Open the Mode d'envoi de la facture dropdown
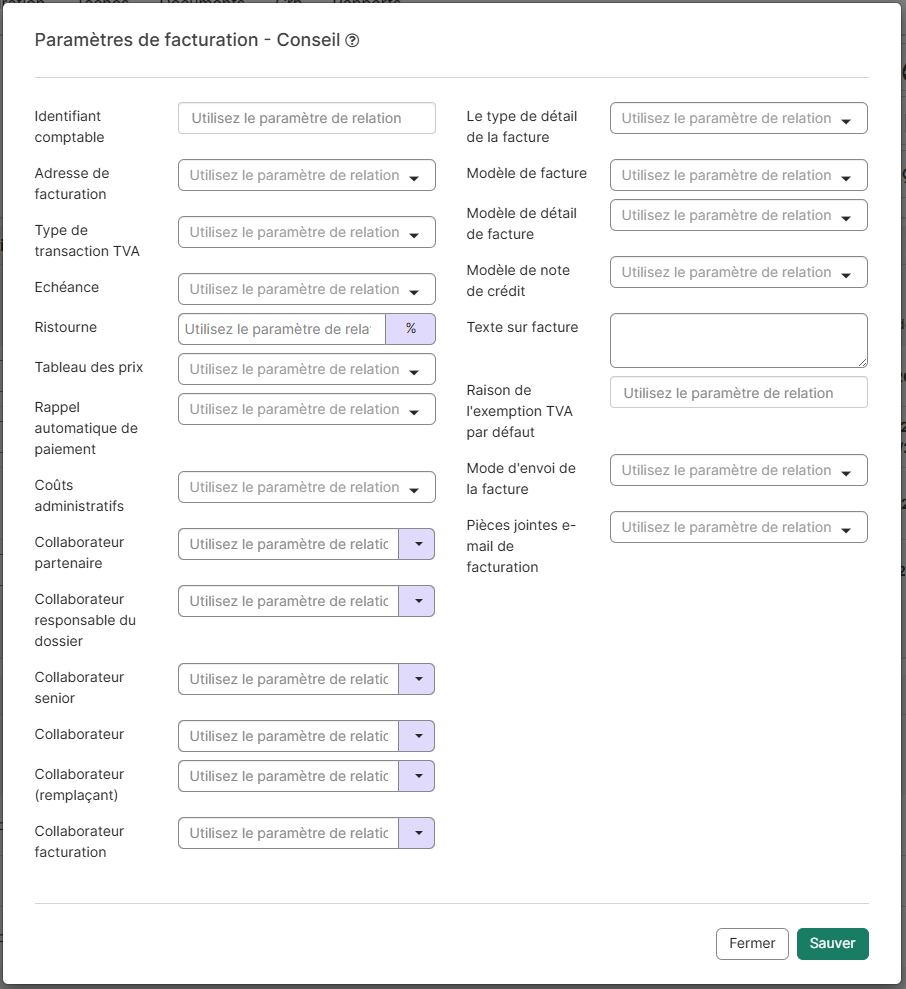Viewport: 906px width, 989px height. 738,470
